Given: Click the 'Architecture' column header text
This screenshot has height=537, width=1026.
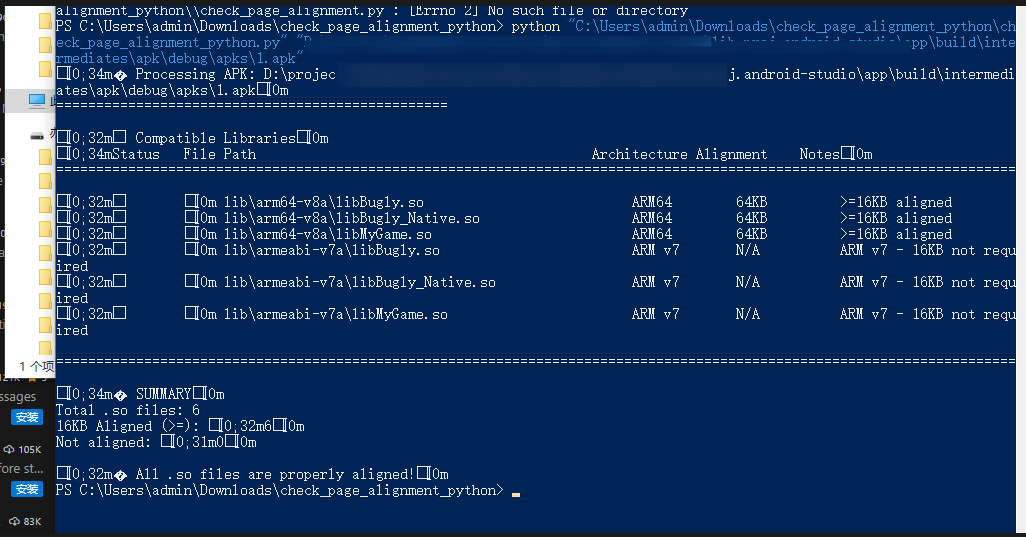Looking at the screenshot, I should point(639,154).
